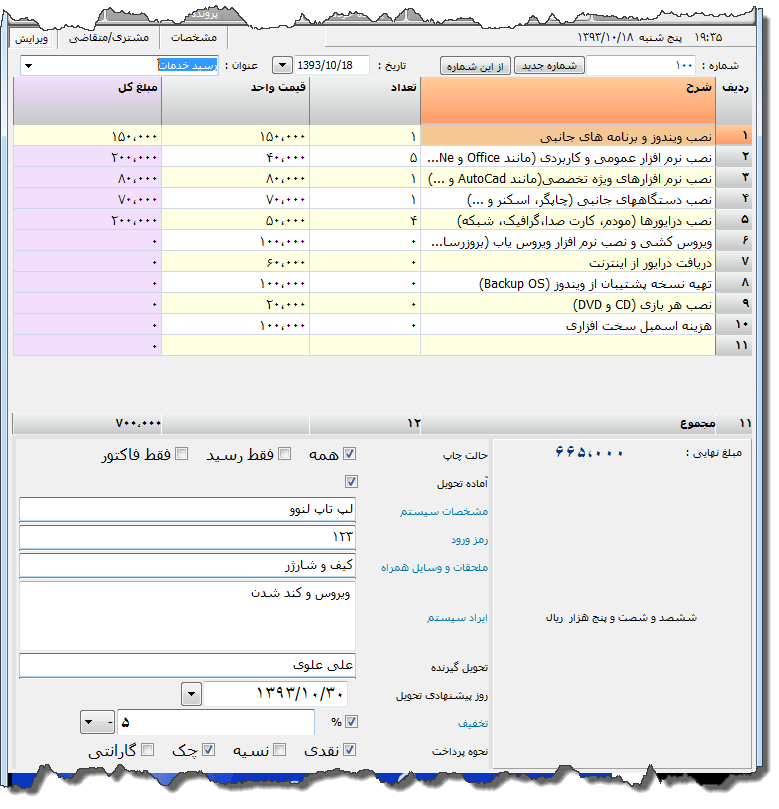Toggle the فقط رسید checkbox
This screenshot has width=779, height=809.
point(284,454)
